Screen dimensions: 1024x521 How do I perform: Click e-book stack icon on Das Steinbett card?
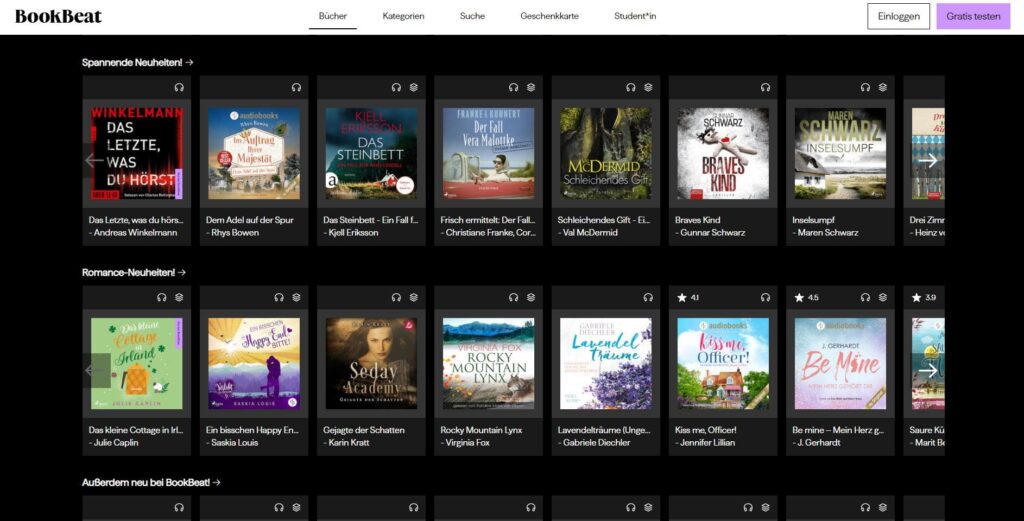point(414,88)
